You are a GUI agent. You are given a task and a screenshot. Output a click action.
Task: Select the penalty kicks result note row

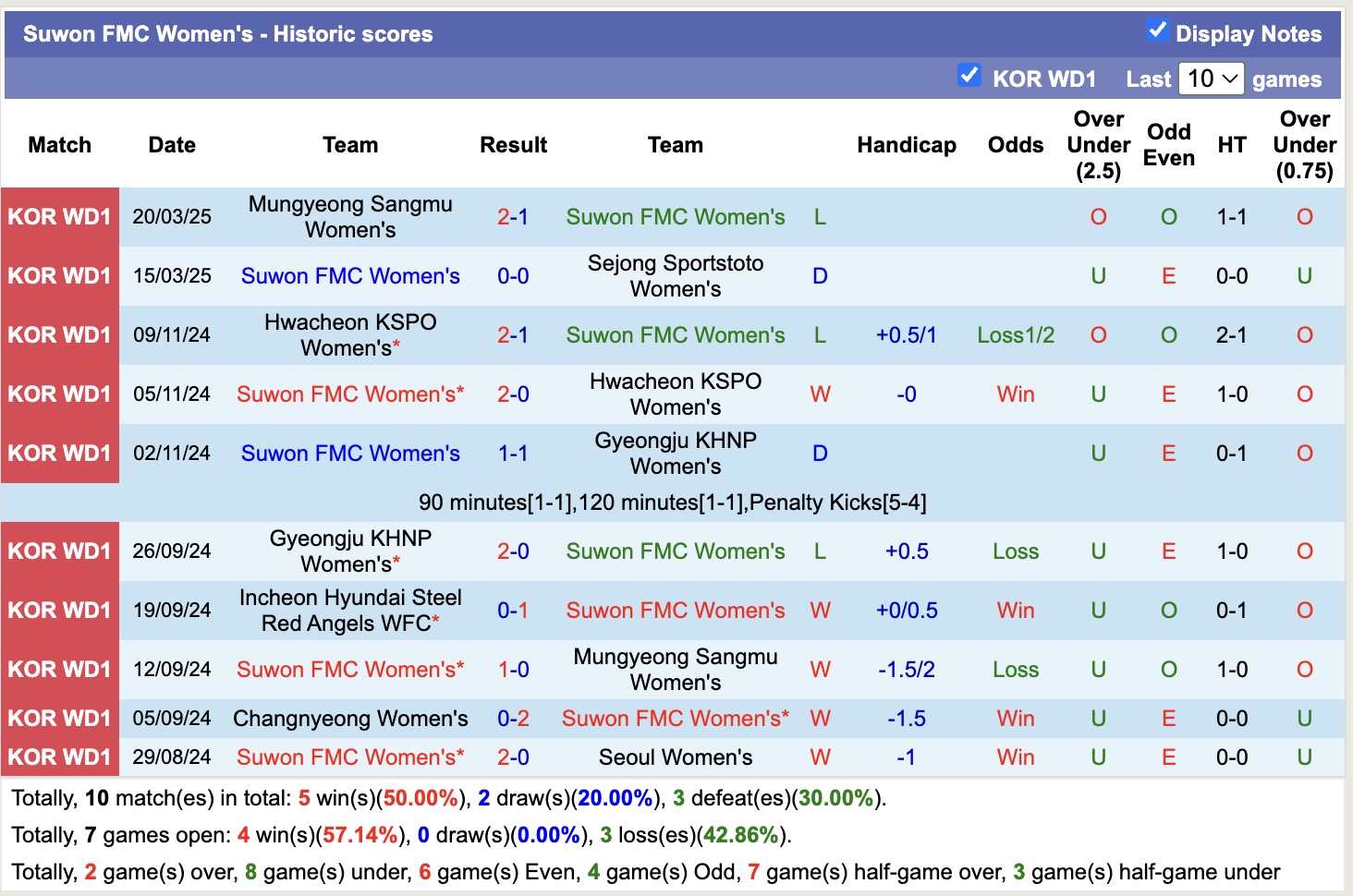click(676, 502)
